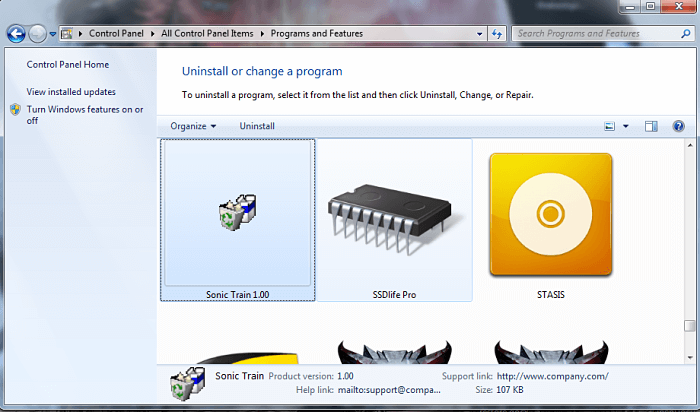
Task: Click the Size 107 KB value
Action: (x=510, y=390)
